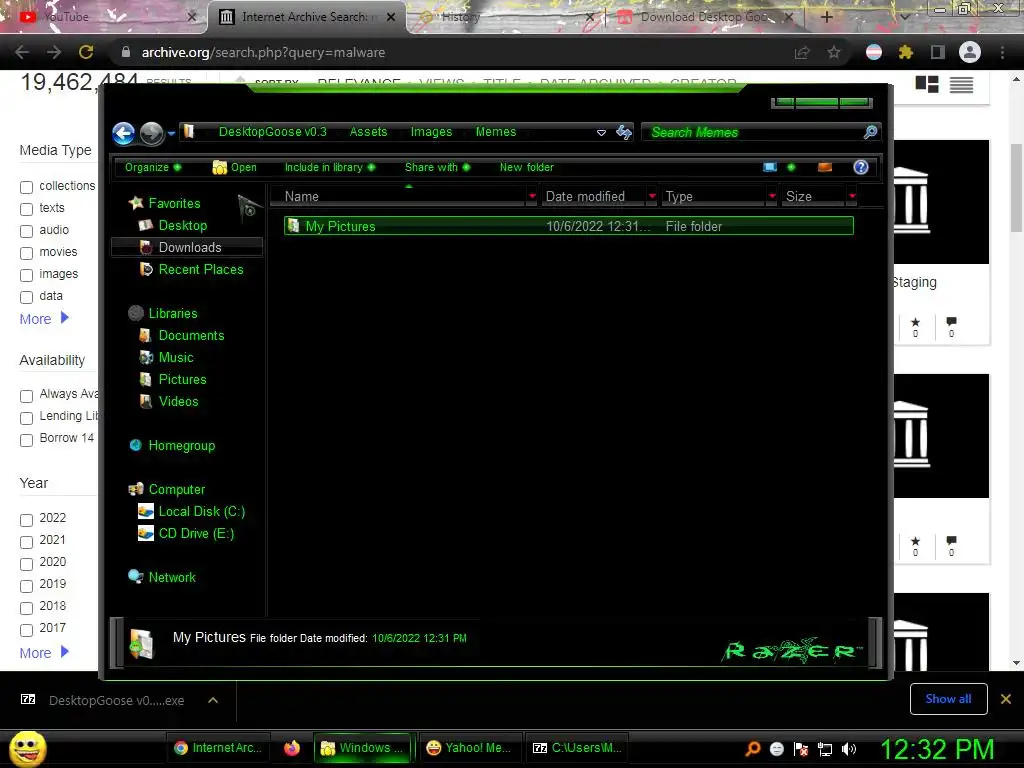Click the volume speaker tray icon

[849, 749]
